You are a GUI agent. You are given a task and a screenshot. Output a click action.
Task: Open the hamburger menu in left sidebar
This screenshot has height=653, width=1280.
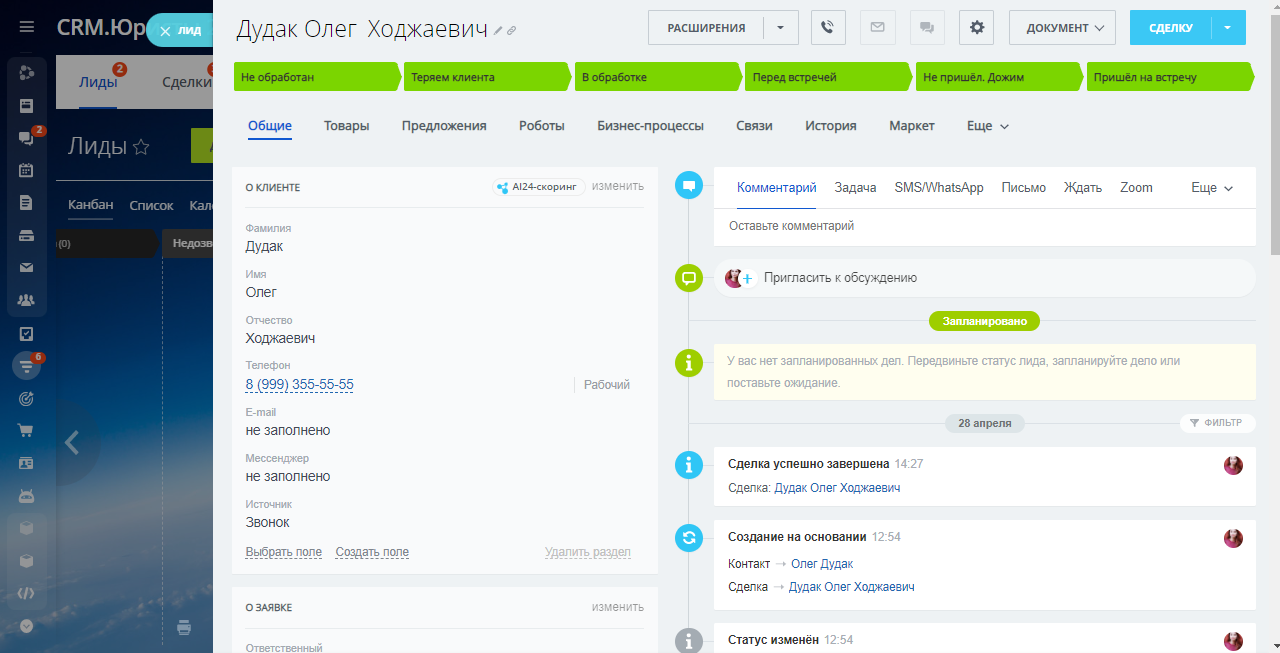(x=27, y=27)
